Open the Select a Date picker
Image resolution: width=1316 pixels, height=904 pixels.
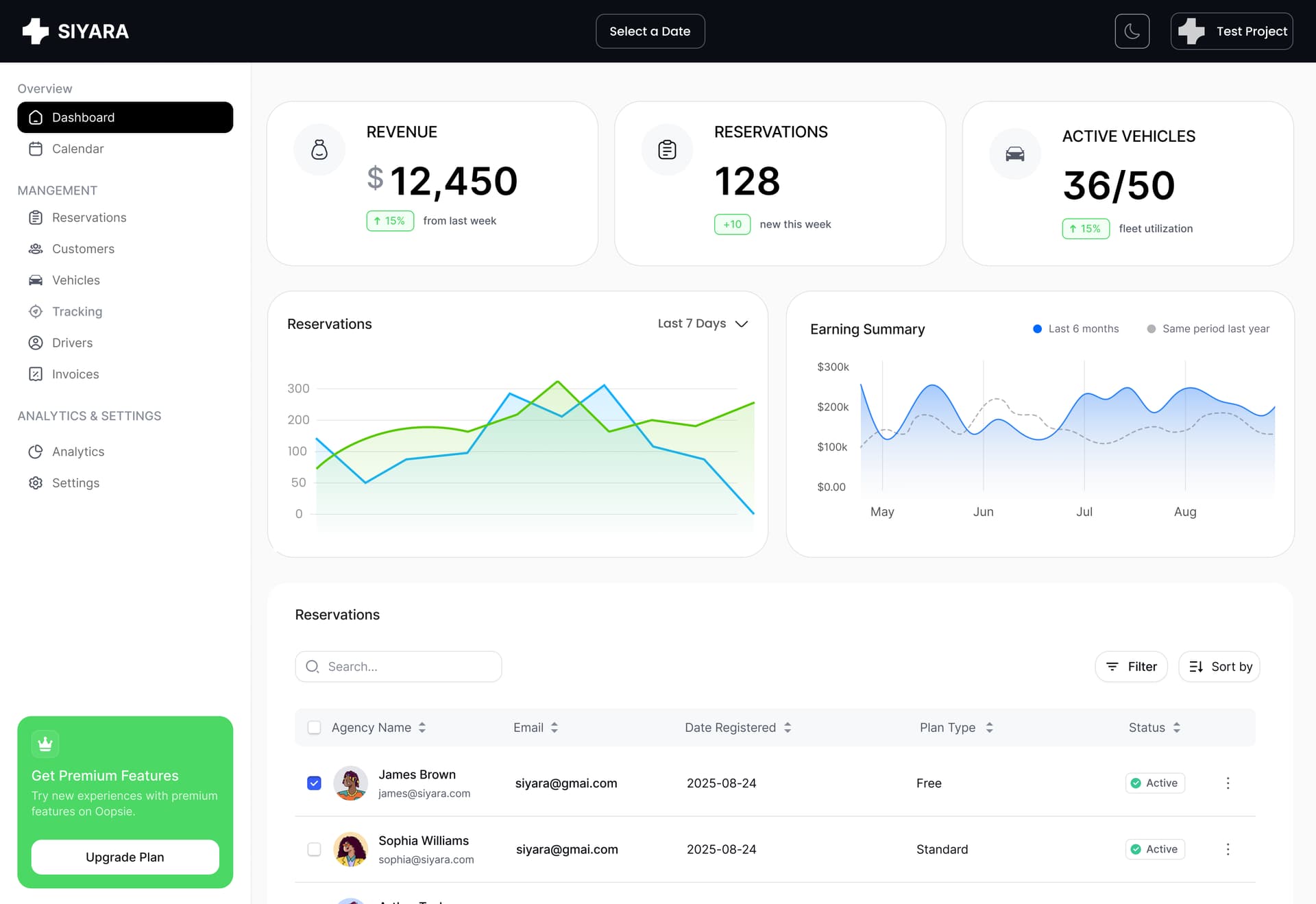[650, 31]
